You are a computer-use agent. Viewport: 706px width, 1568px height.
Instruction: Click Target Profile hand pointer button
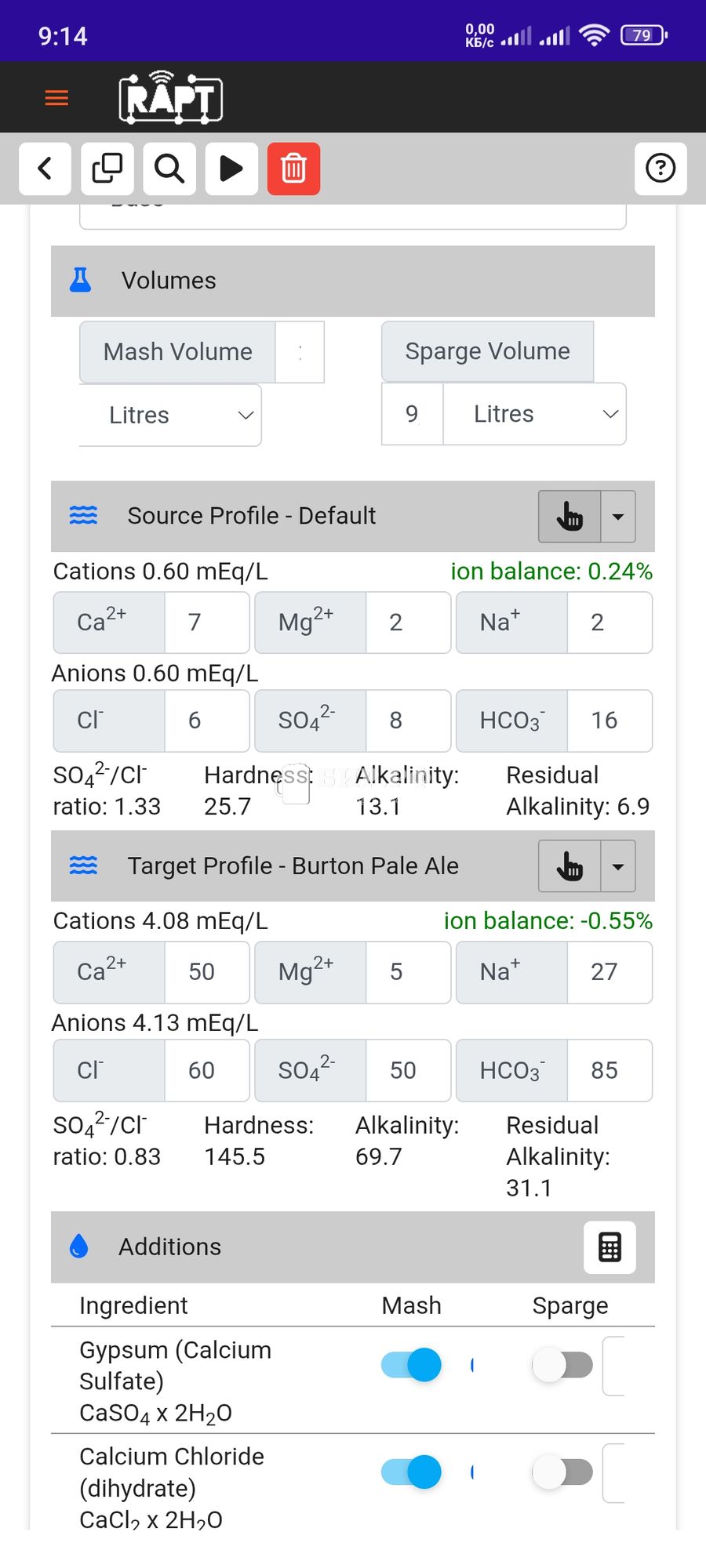click(570, 866)
